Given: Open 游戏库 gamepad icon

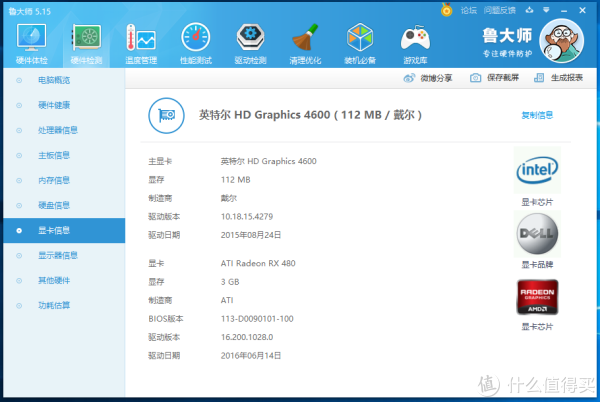Looking at the screenshot, I should (x=415, y=43).
